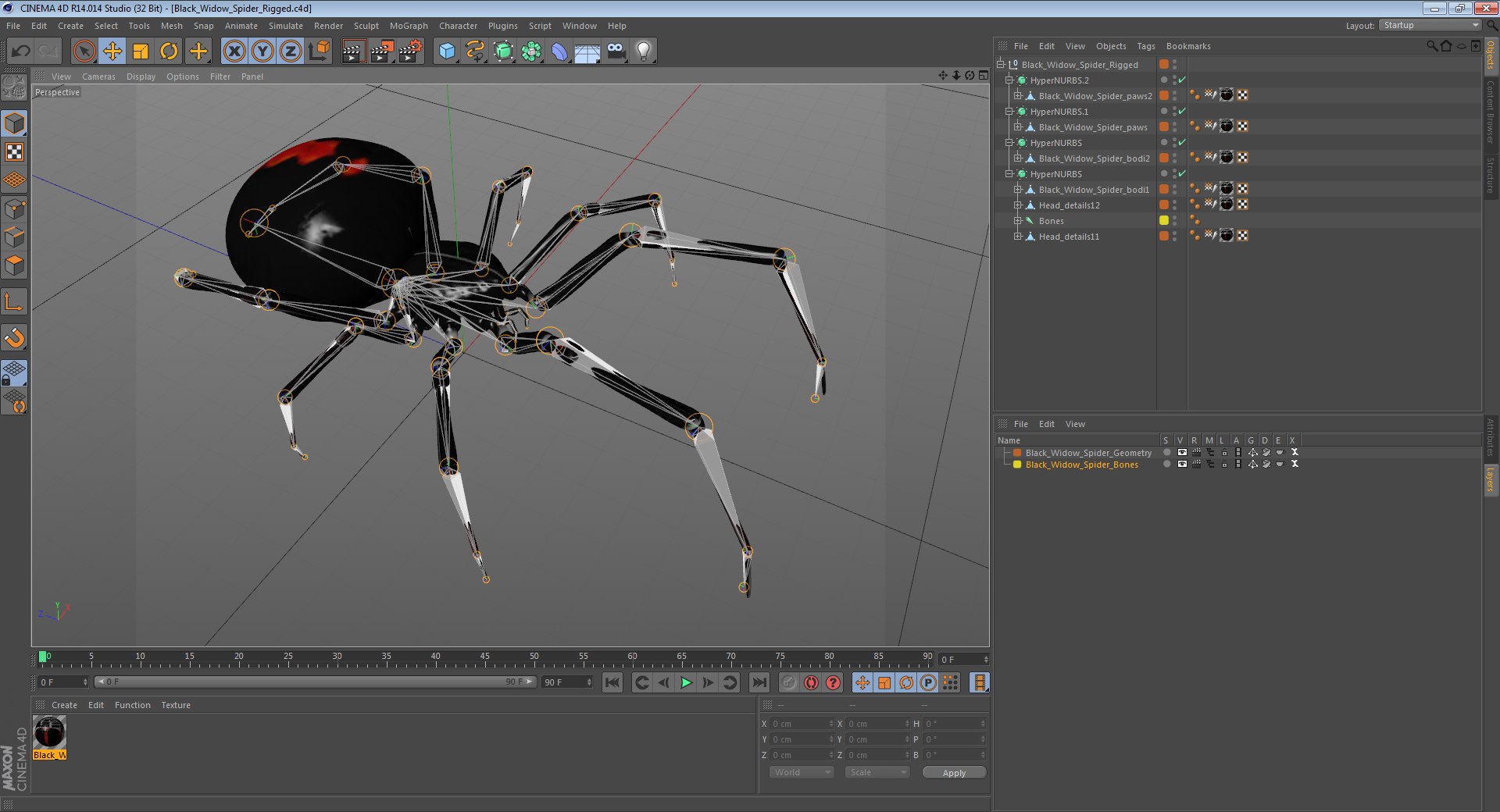The image size is (1500, 812).
Task: Switch to Model mode
Action: [x=15, y=123]
